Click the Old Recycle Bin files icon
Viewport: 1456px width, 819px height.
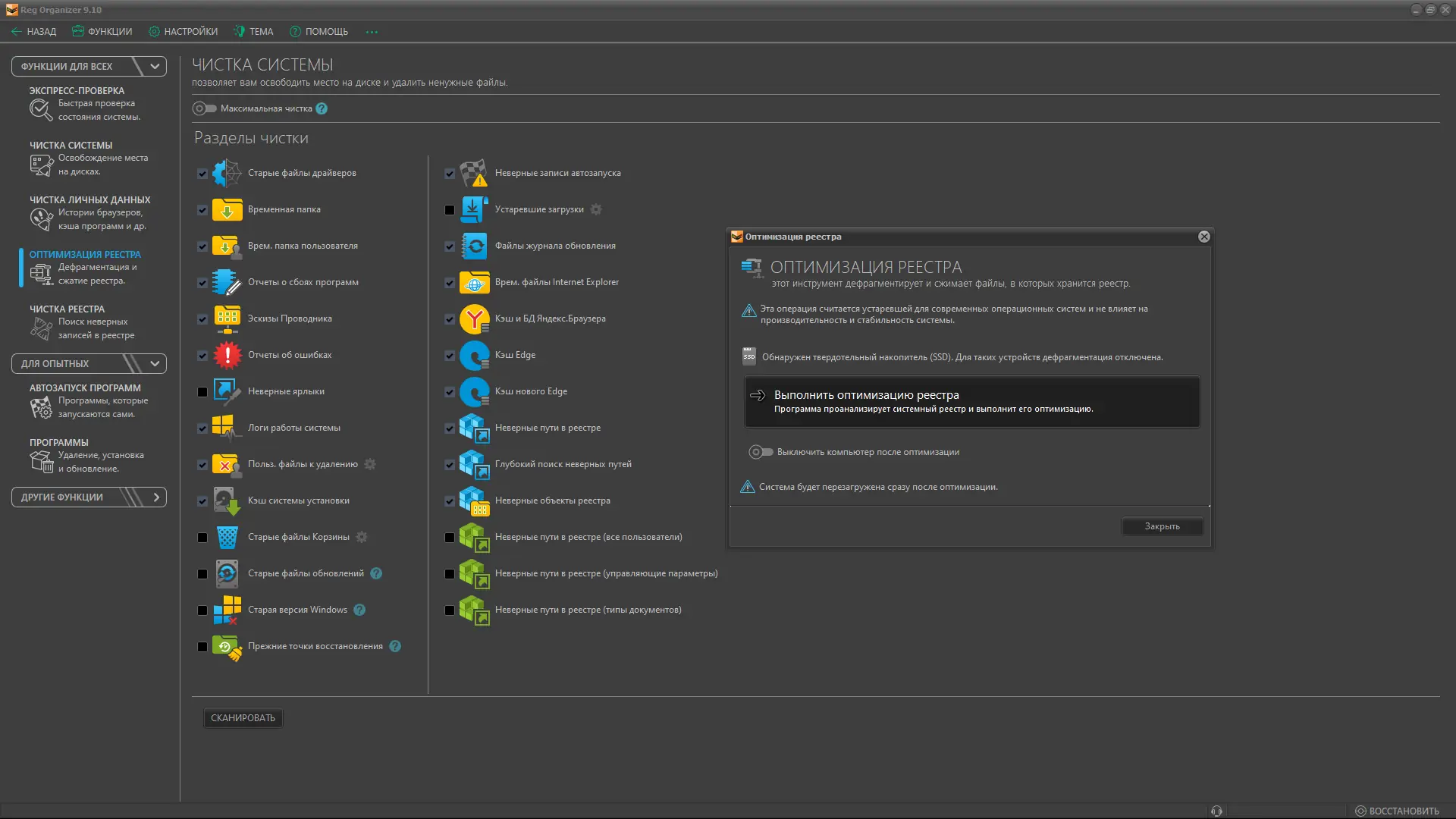[227, 537]
